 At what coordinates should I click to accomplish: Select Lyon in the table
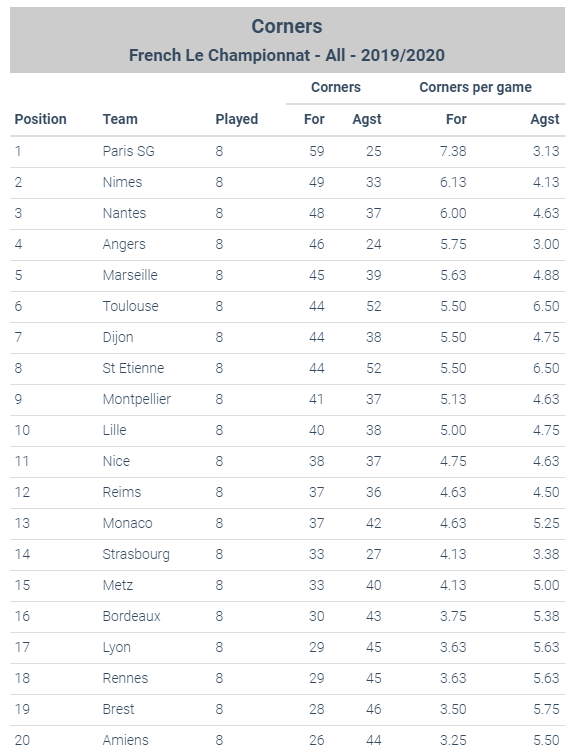click(x=117, y=647)
